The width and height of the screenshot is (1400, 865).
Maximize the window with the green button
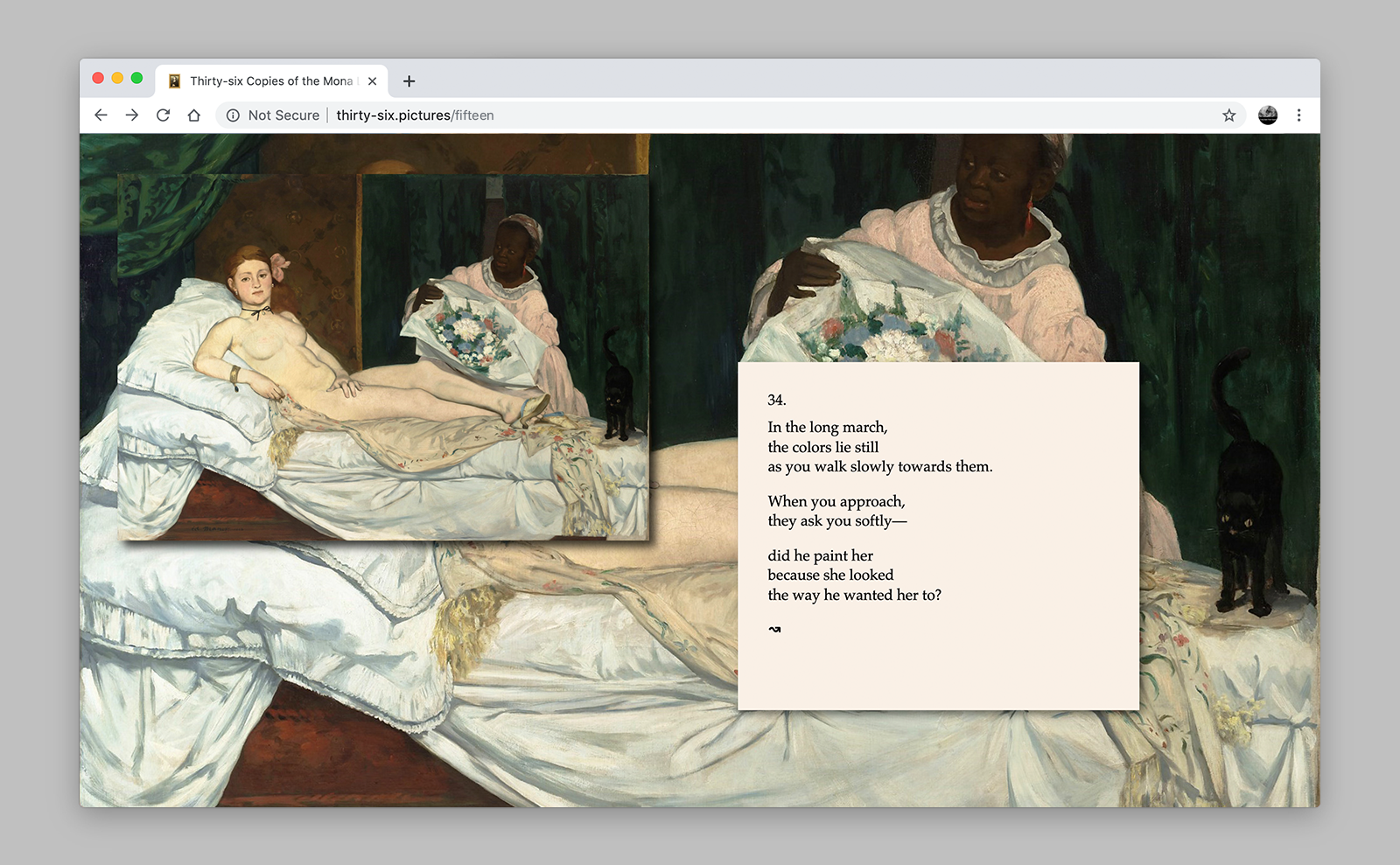136,78
